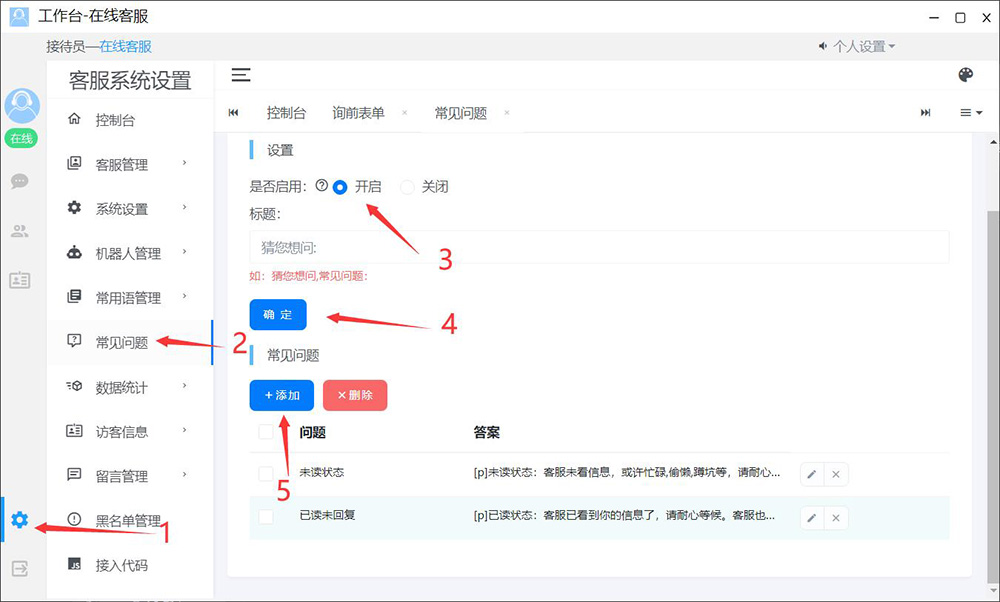Image resolution: width=1000 pixels, height=602 pixels.
Task: Select the 关闭 radio option
Action: click(407, 187)
